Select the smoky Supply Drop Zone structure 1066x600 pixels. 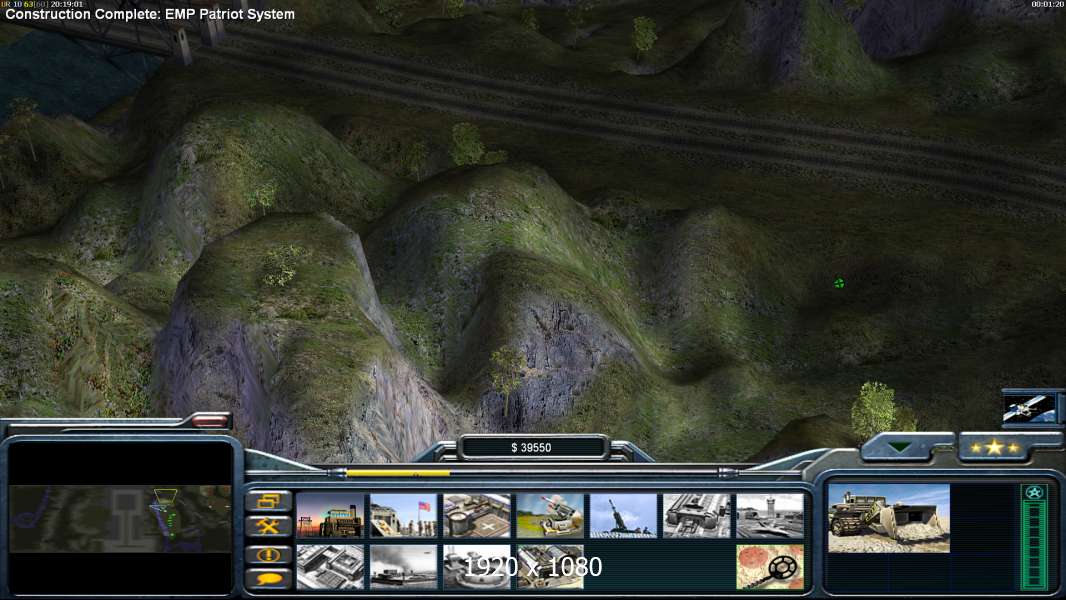tap(404, 567)
